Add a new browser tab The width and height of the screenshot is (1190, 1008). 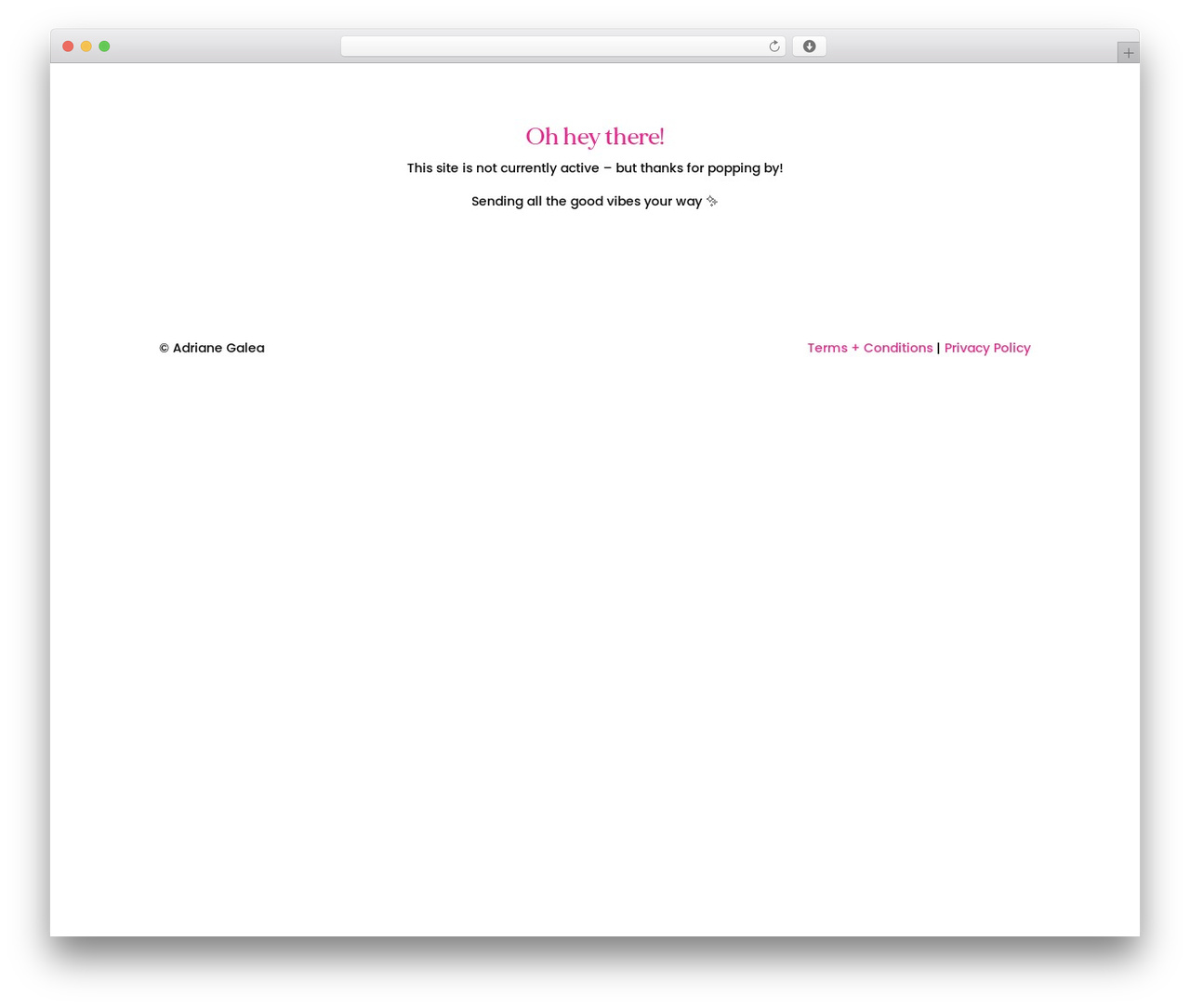(x=1128, y=53)
